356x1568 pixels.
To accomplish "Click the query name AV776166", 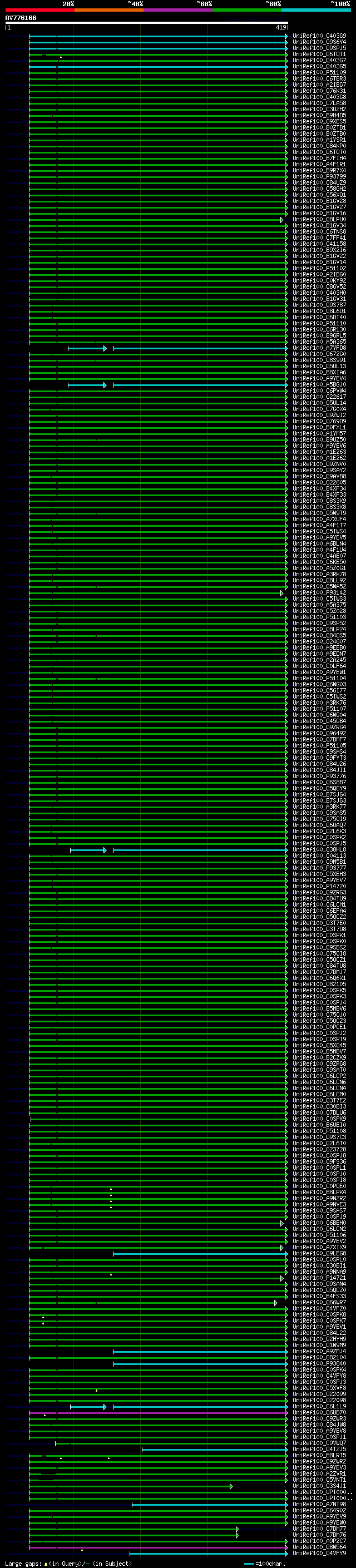I will pyautogui.click(x=21, y=18).
